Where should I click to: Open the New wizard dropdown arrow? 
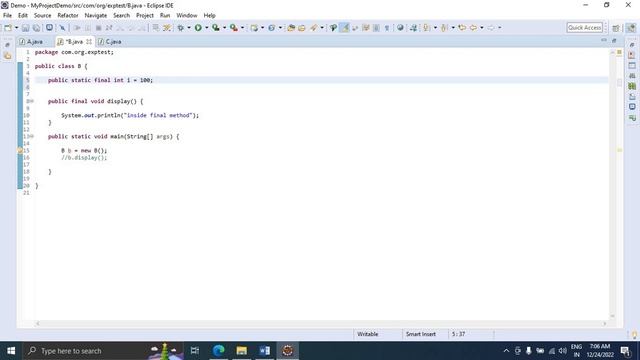click(16, 28)
